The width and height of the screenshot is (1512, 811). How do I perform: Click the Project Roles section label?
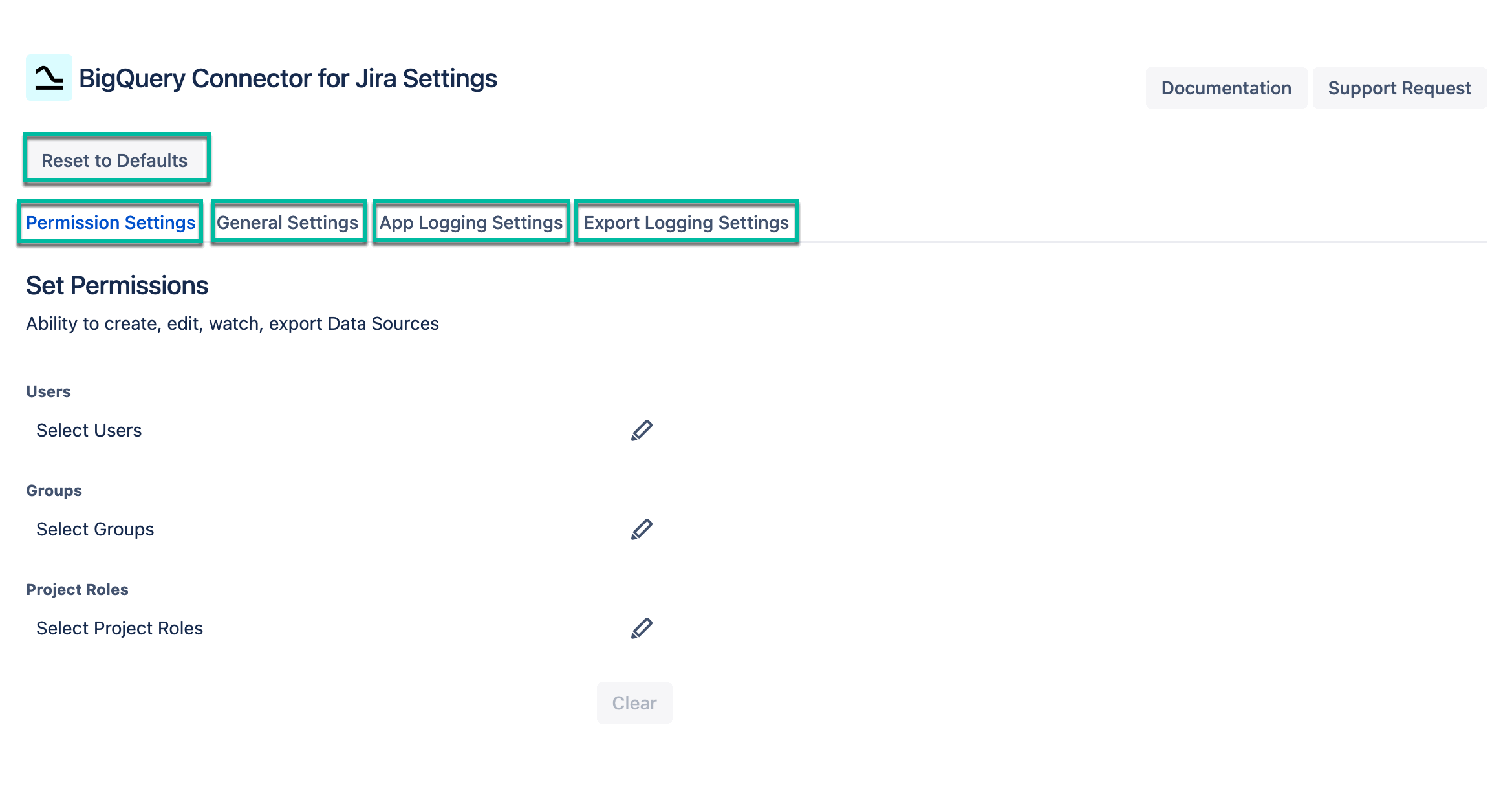point(77,589)
